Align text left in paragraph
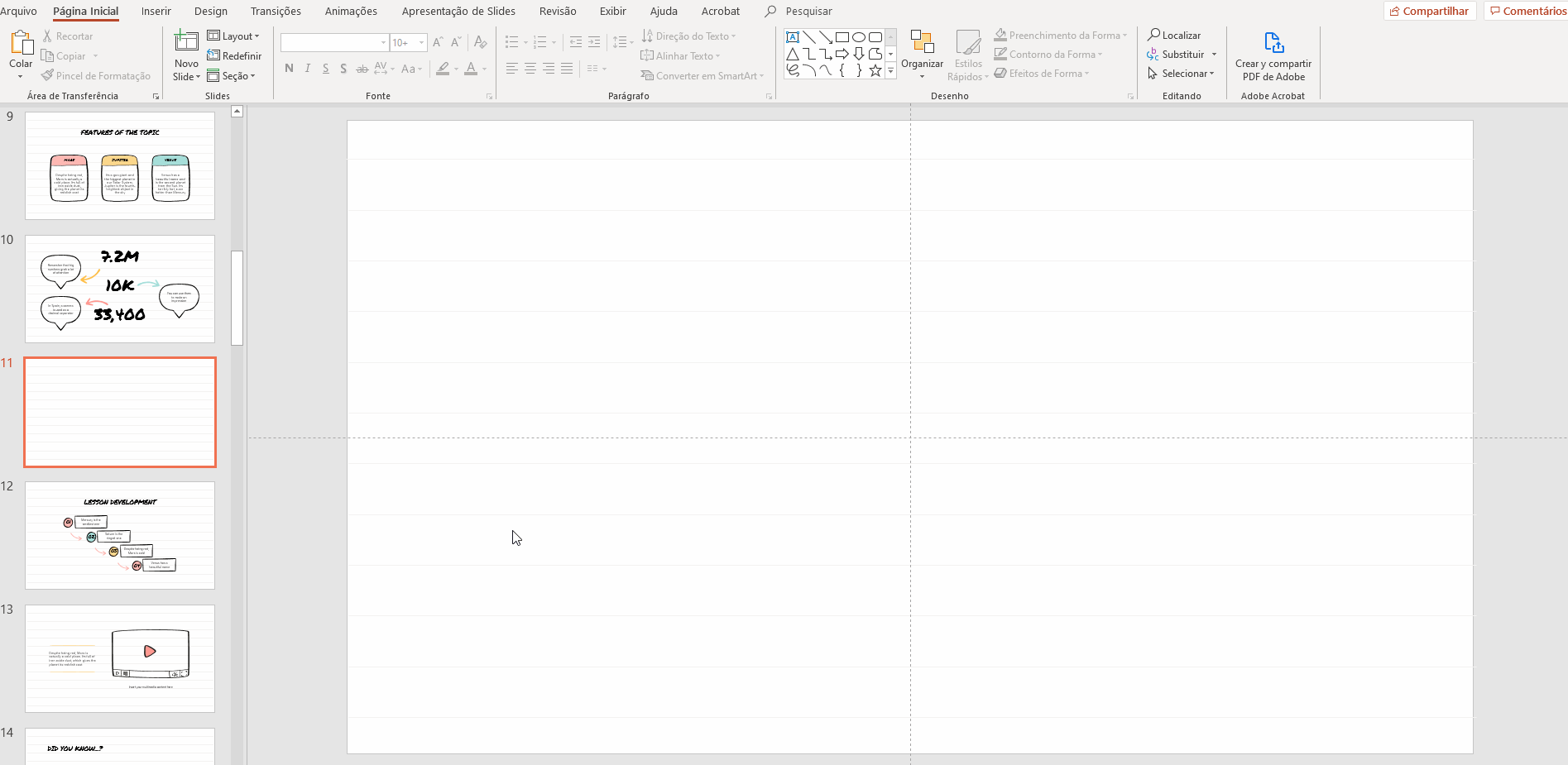The image size is (1568, 765). click(x=512, y=69)
